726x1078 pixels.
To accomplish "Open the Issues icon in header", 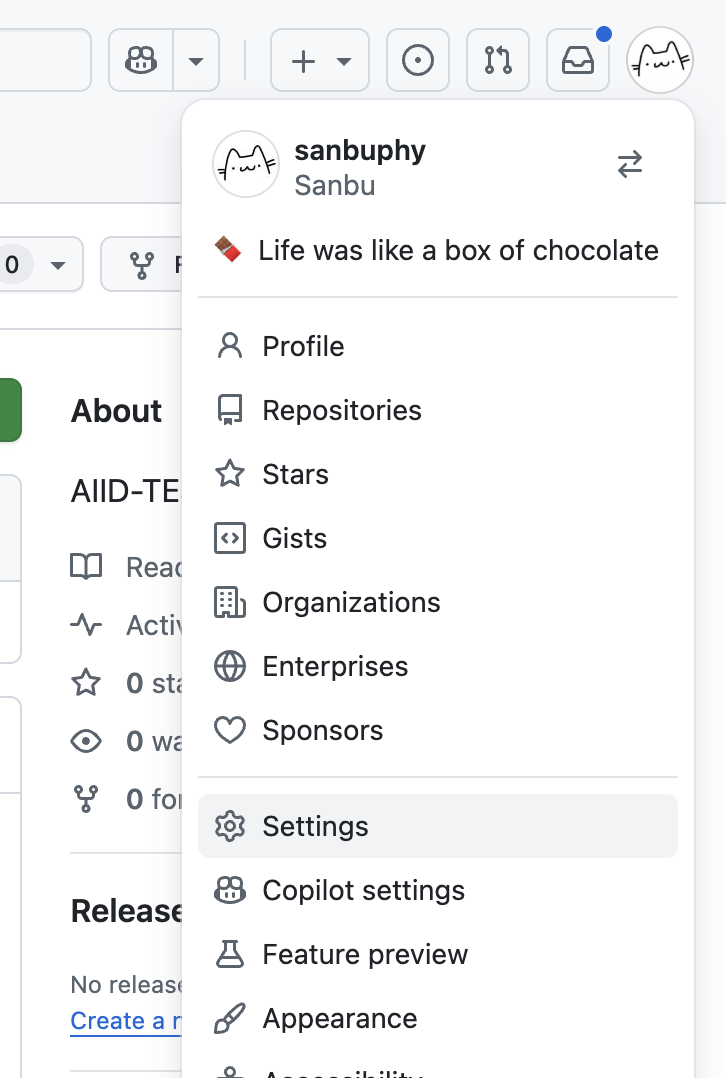I will [417, 61].
